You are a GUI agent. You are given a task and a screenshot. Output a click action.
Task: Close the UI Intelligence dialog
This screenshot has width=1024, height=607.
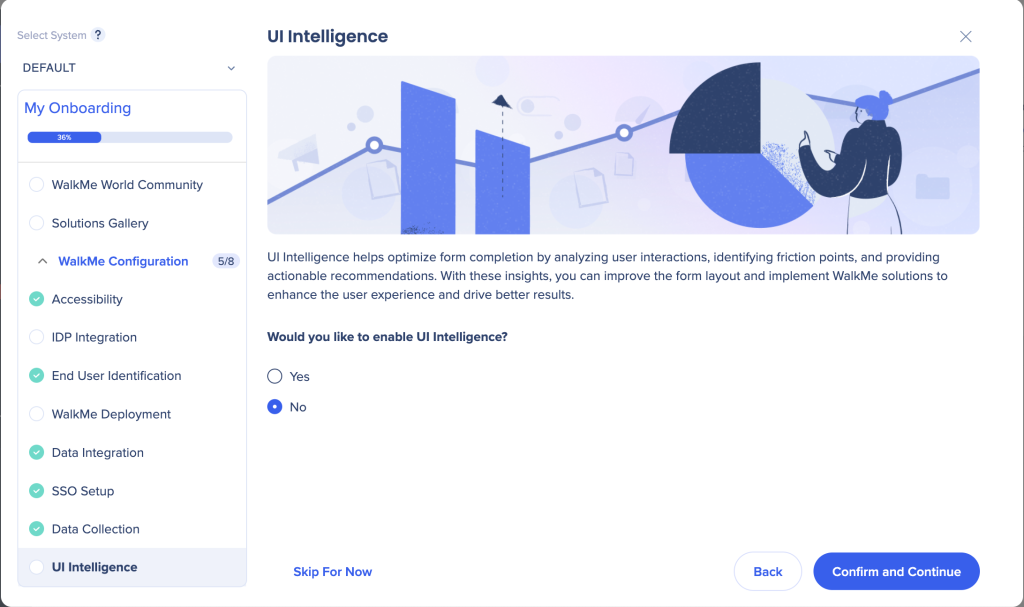coord(965,36)
